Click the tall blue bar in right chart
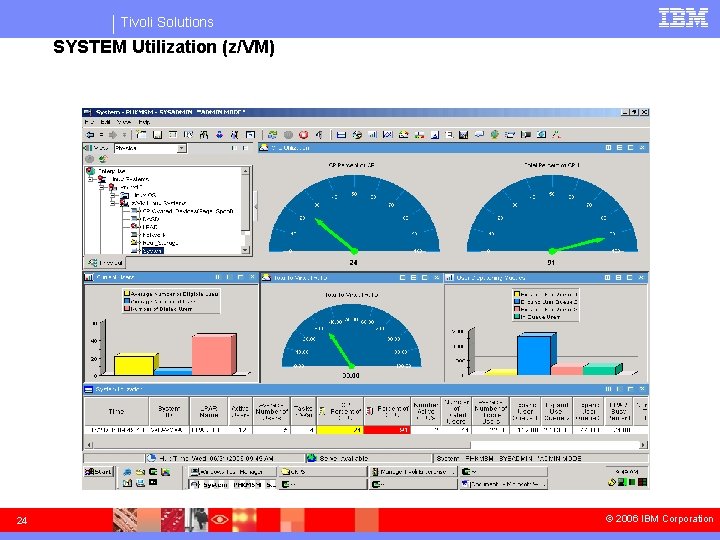Image resolution: width=720 pixels, height=540 pixels. (534, 355)
